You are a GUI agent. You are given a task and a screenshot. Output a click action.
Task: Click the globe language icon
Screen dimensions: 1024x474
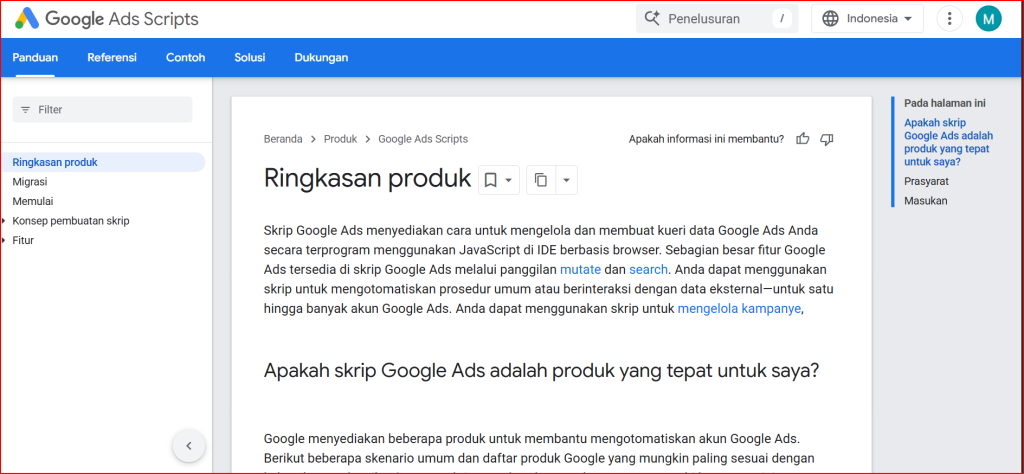click(830, 19)
